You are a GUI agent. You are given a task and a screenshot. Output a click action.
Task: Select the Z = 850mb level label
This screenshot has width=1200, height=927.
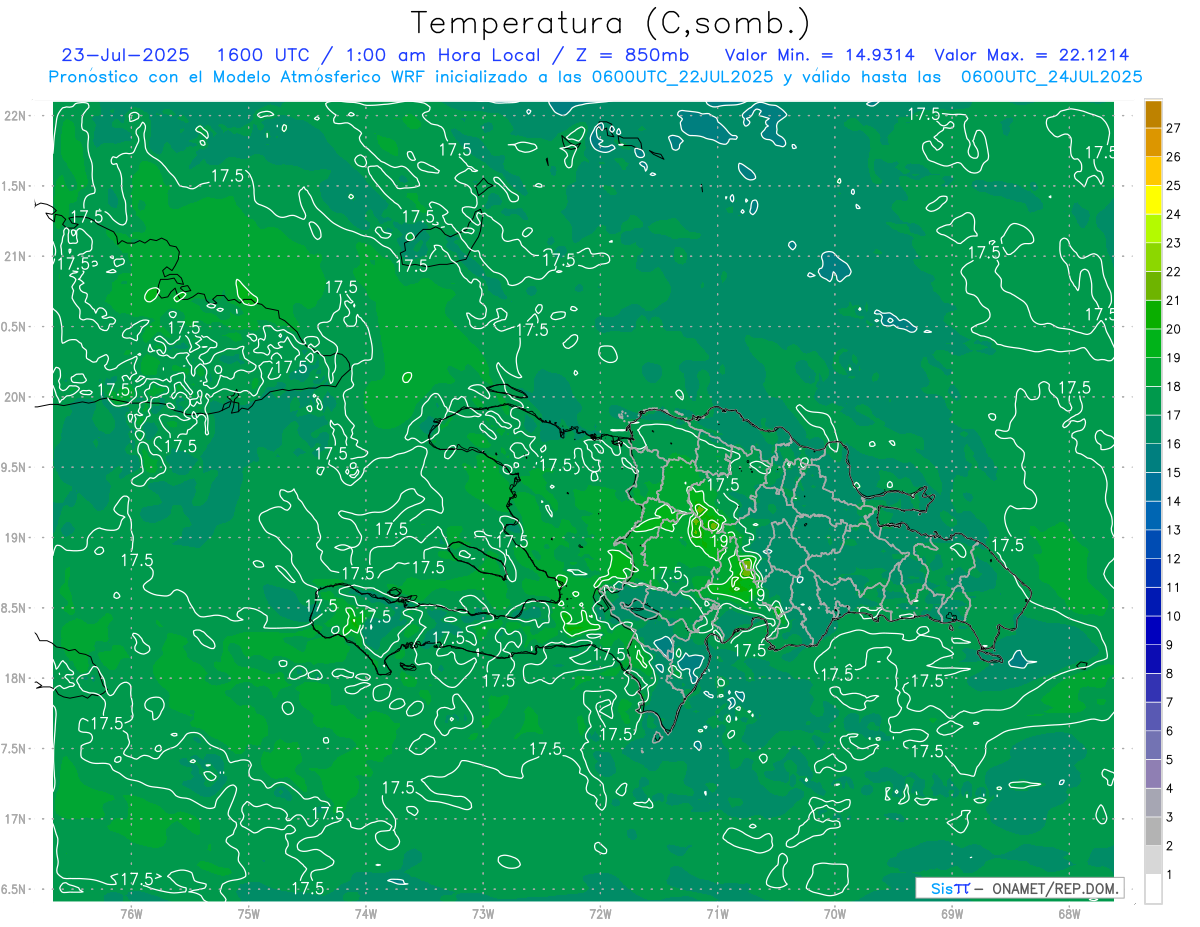point(632,56)
